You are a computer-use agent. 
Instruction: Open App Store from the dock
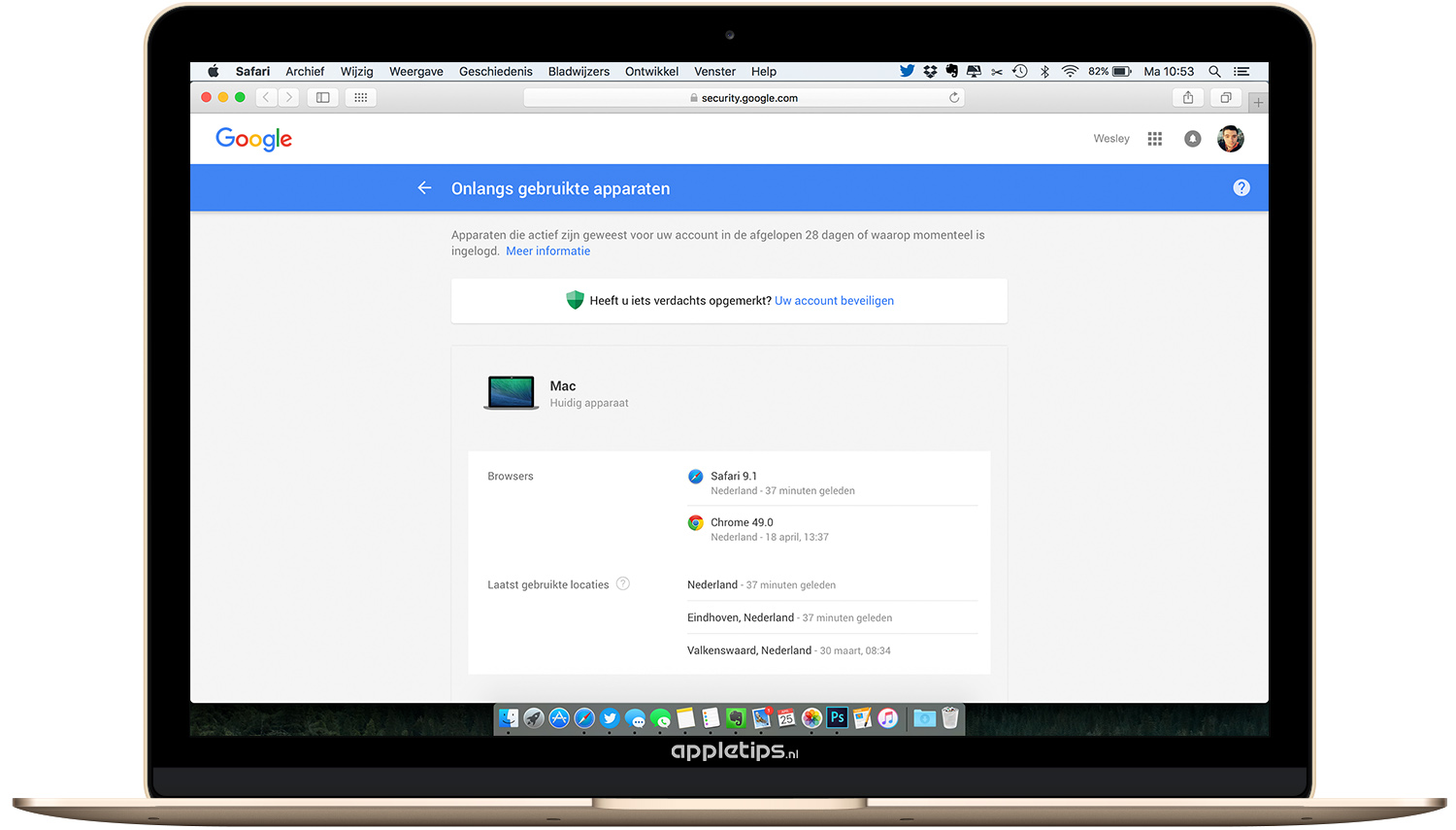click(x=559, y=717)
